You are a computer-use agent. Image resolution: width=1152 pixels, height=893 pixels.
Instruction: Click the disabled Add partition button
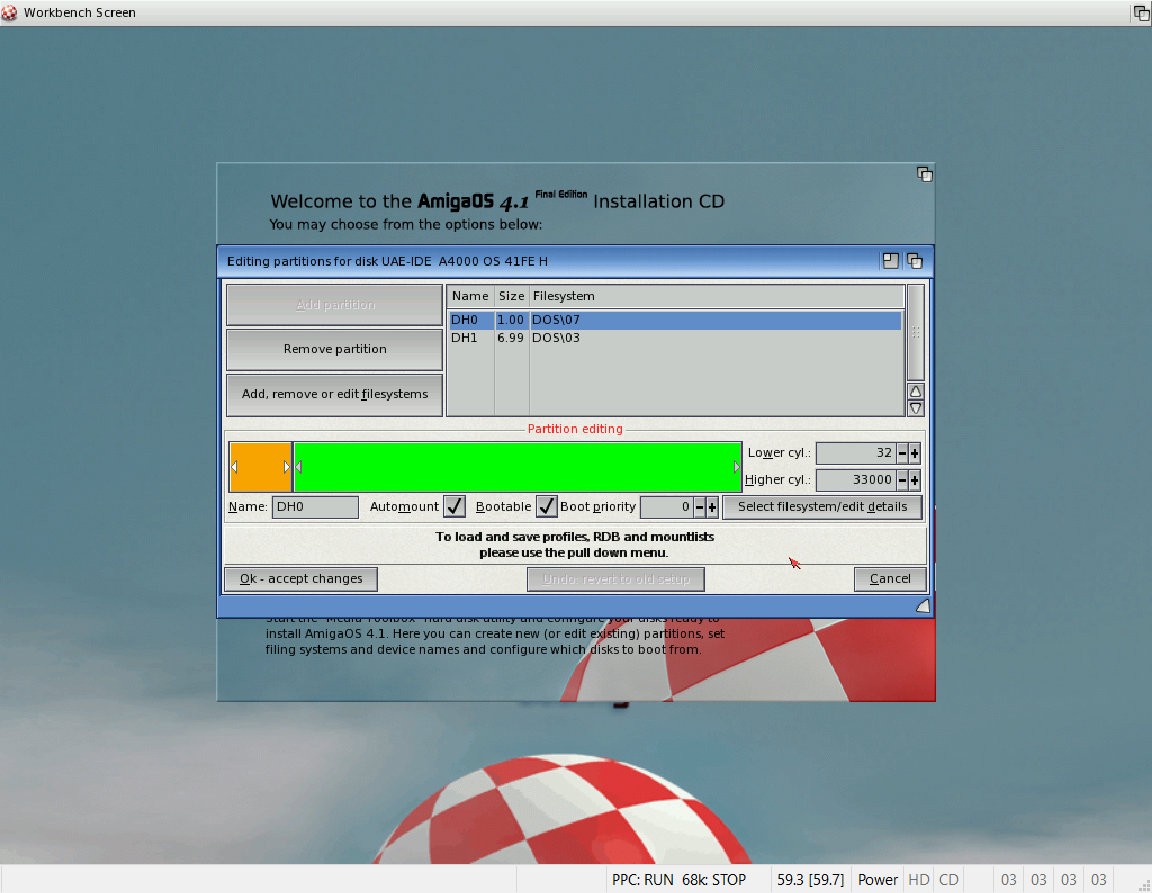334,304
